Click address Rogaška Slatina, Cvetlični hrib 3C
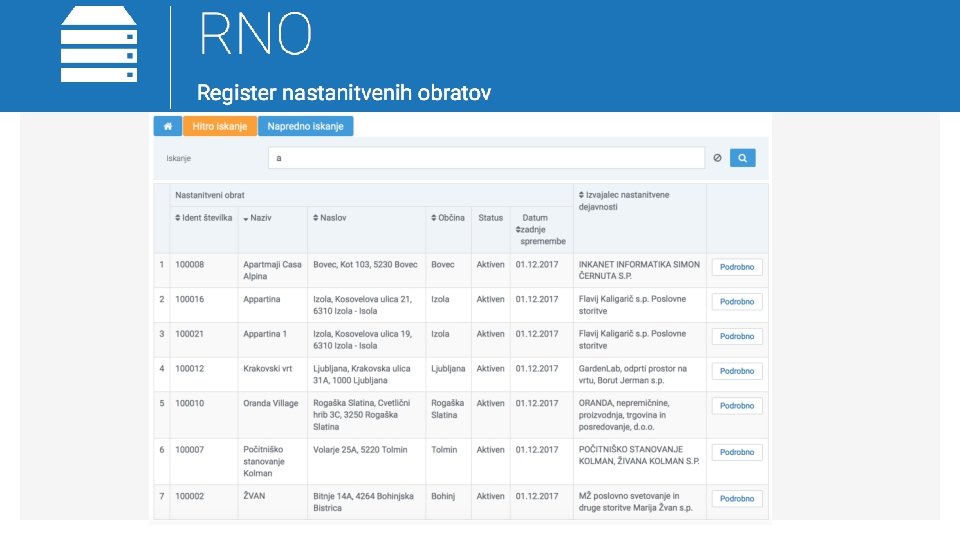The height and width of the screenshot is (540, 960). click(x=362, y=415)
